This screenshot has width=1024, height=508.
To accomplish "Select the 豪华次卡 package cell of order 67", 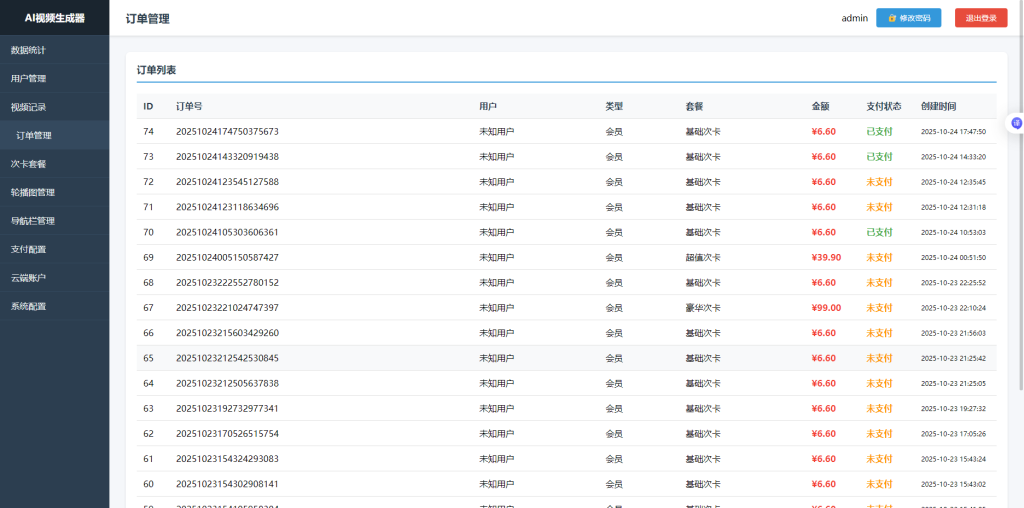I will (702, 308).
